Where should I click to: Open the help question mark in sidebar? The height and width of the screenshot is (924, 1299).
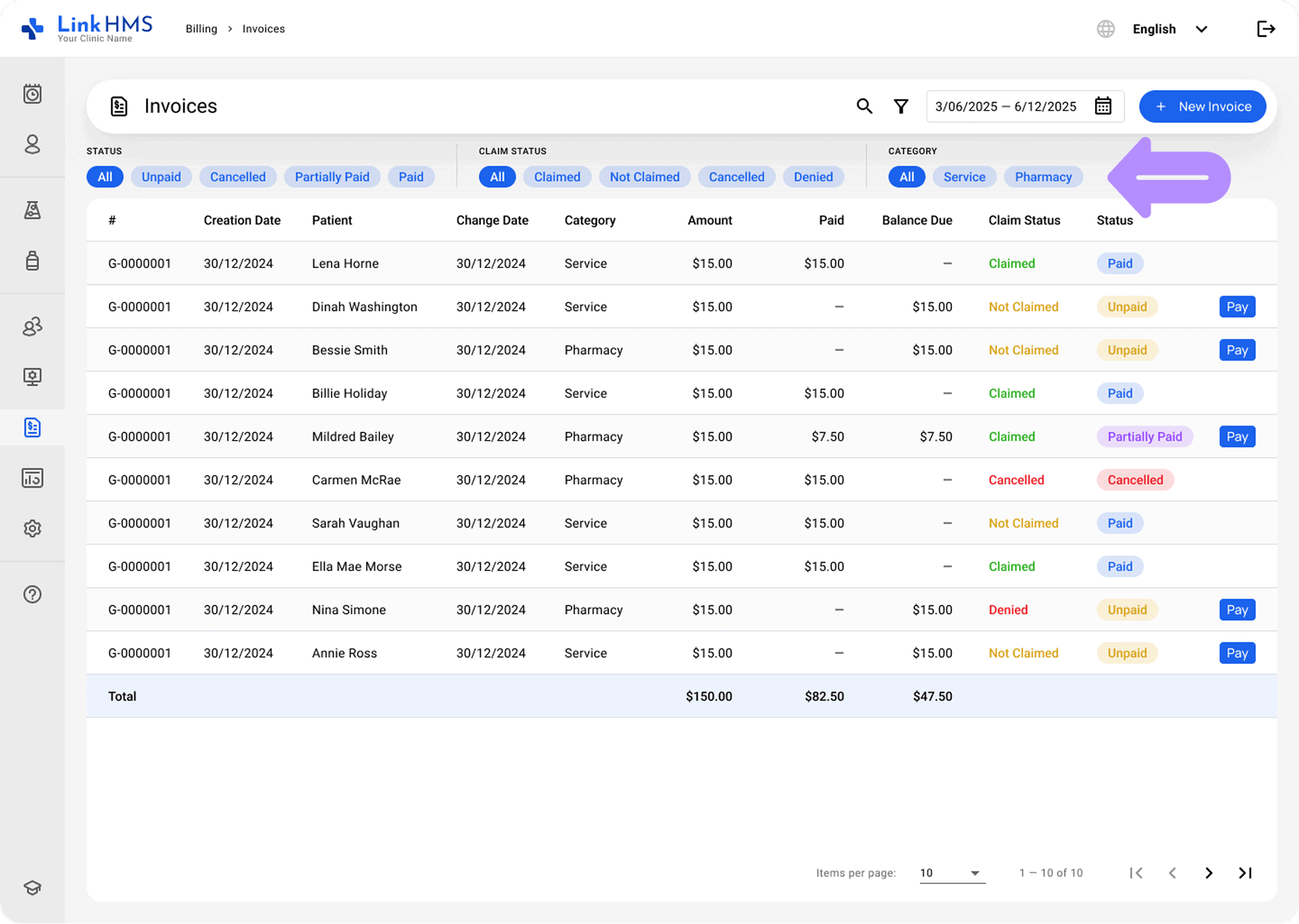[x=32, y=594]
